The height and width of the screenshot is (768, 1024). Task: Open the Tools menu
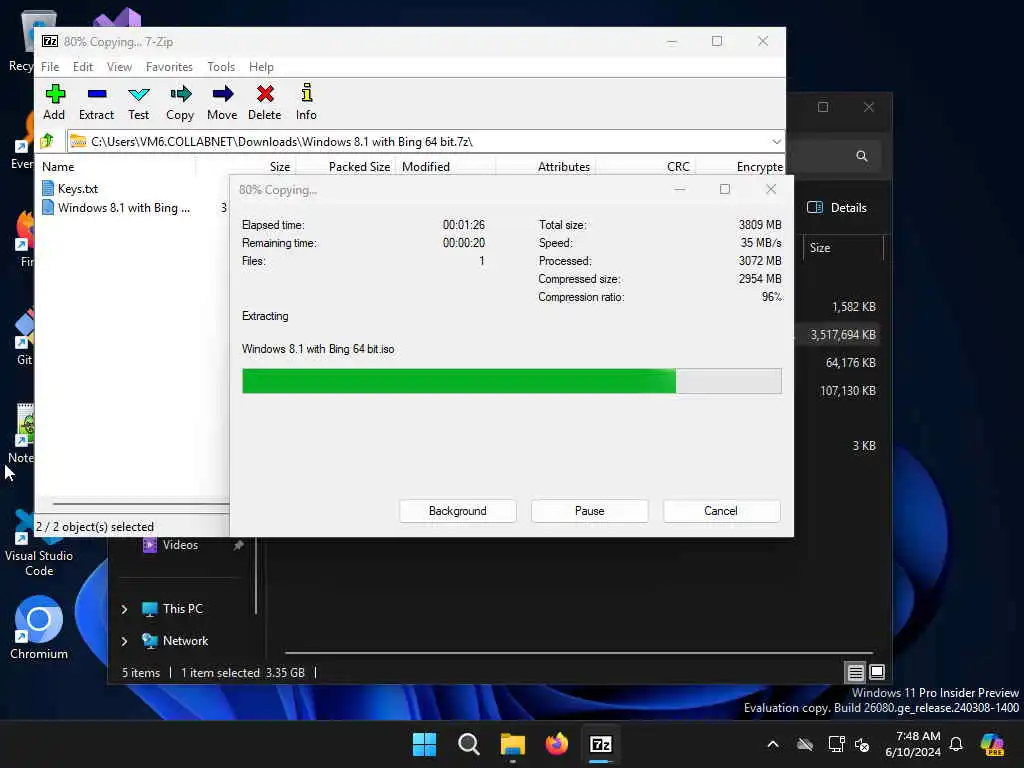pos(221,67)
